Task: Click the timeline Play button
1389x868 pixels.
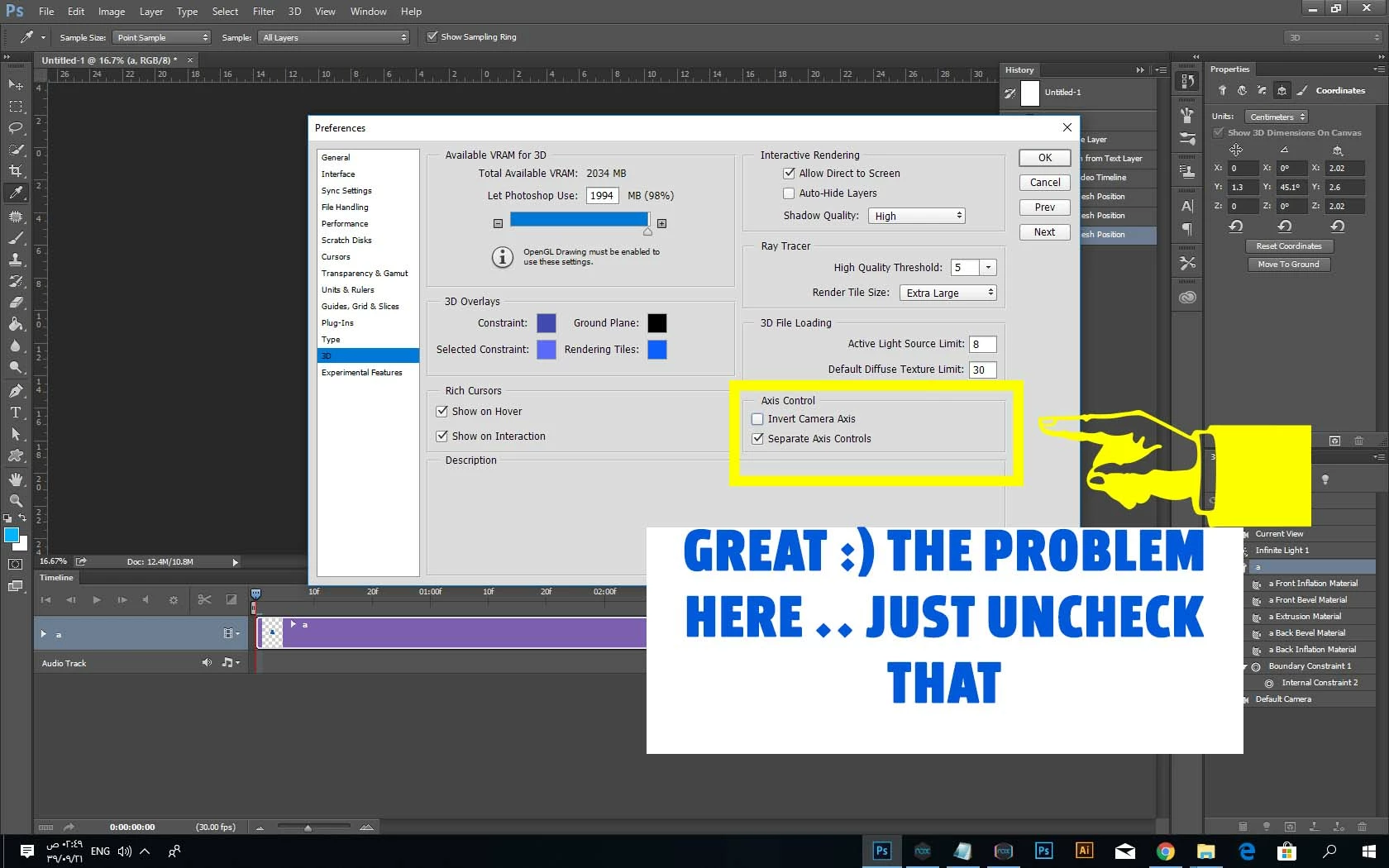Action: (x=97, y=599)
